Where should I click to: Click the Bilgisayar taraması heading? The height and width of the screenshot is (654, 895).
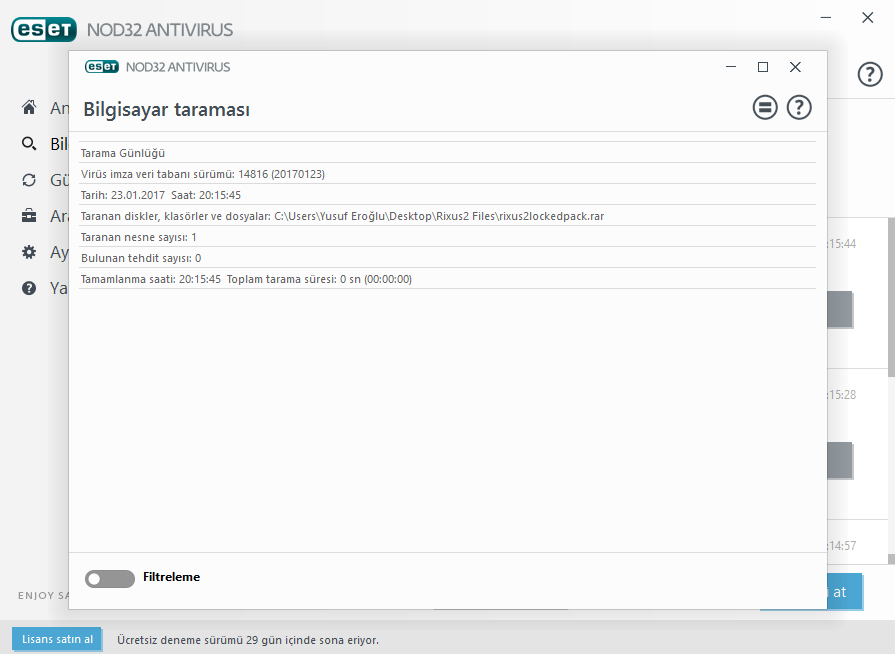coord(167,110)
